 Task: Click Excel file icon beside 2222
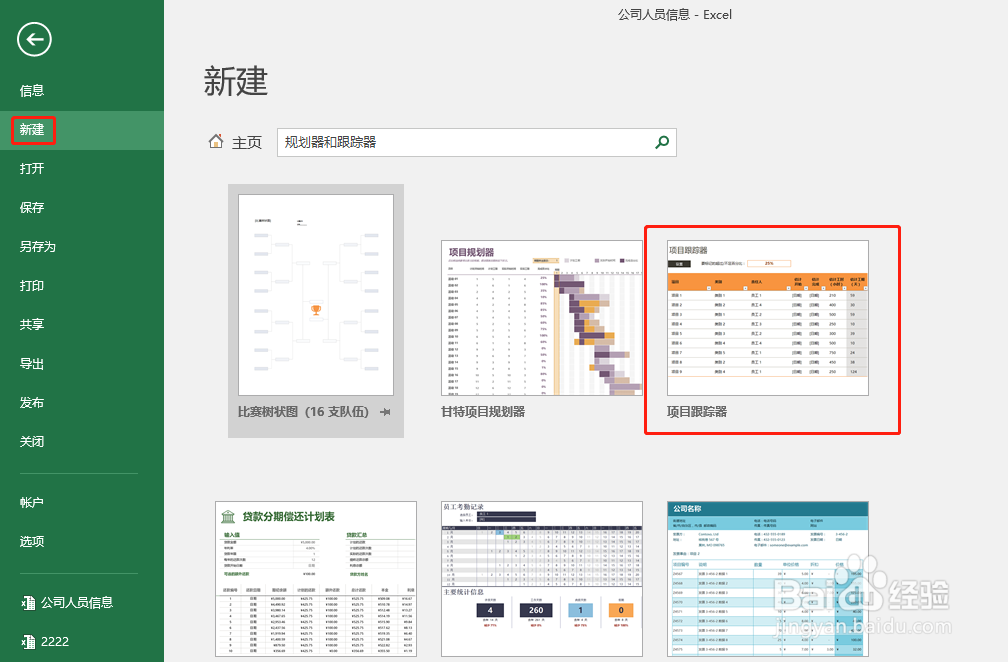[x=28, y=641]
